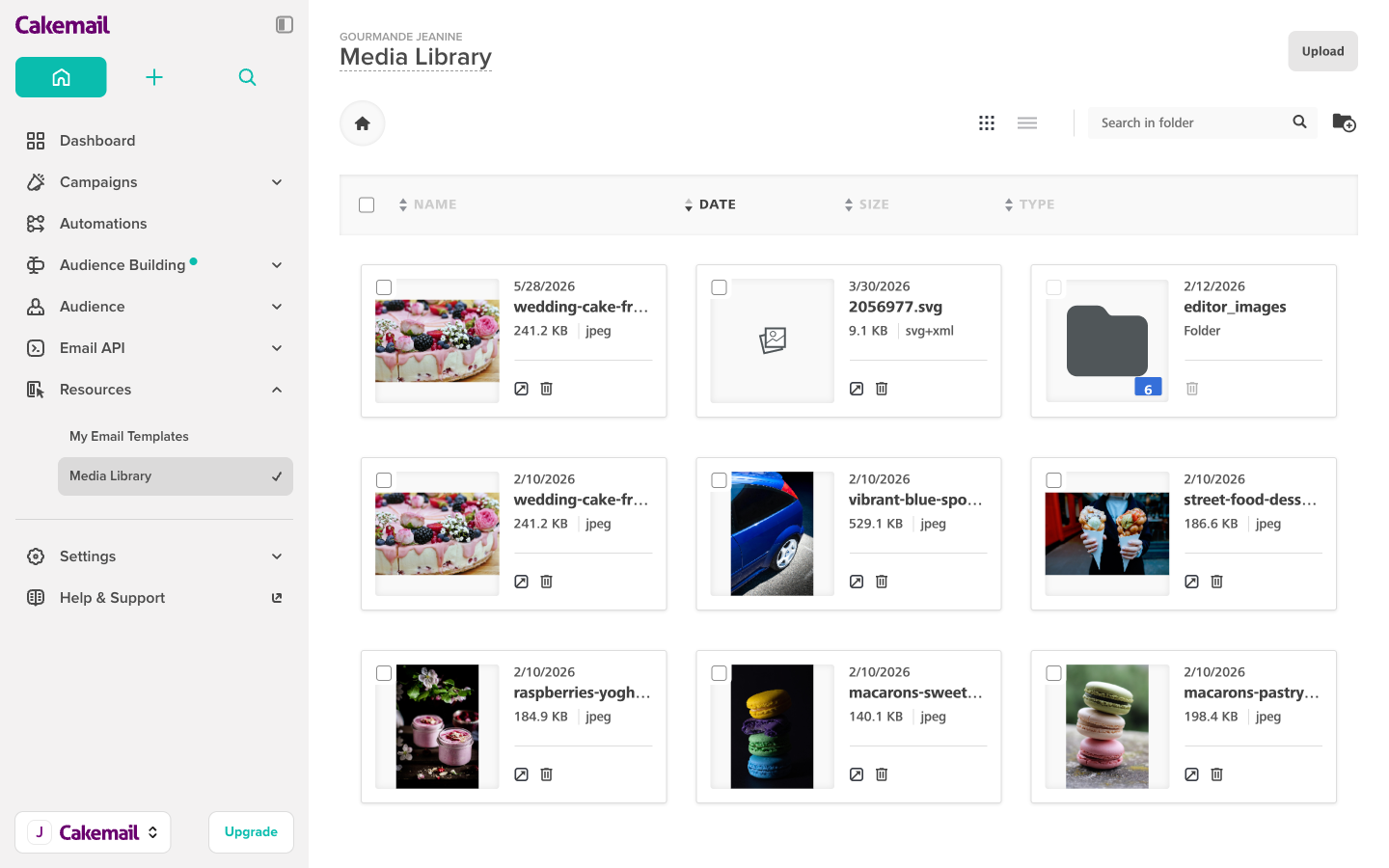Image resolution: width=1389 pixels, height=868 pixels.
Task: Delete macarons-sweet image
Action: tap(882, 774)
